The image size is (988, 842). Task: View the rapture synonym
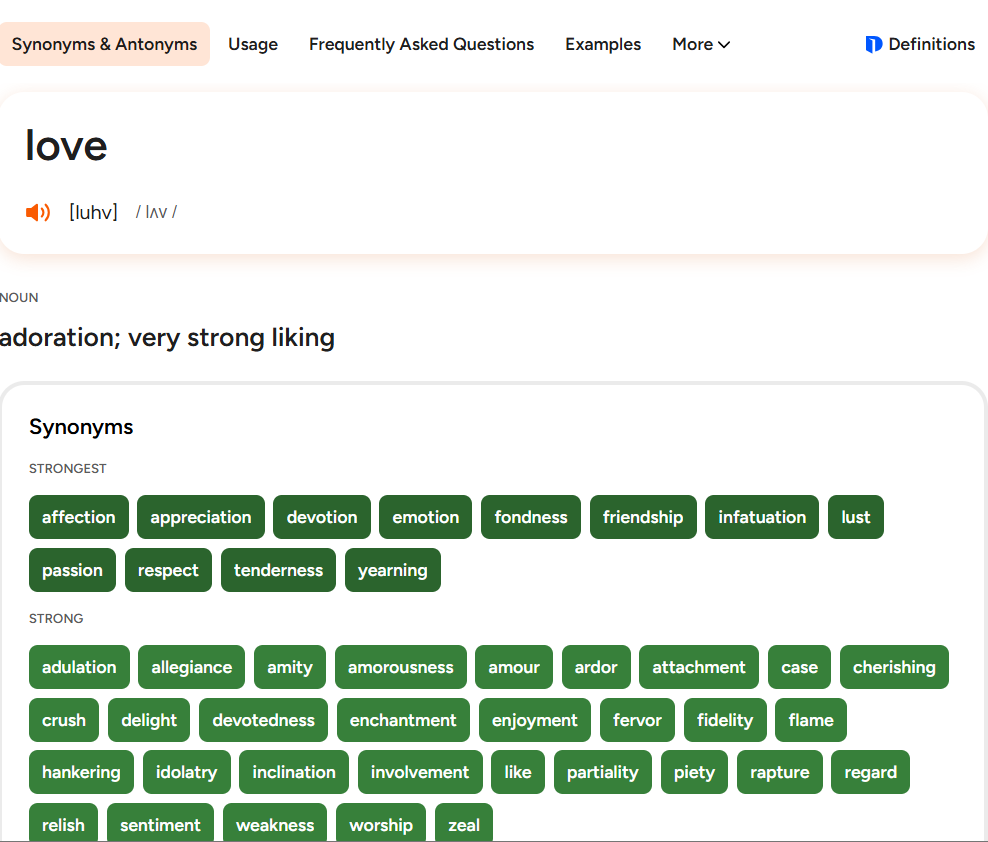pos(779,772)
